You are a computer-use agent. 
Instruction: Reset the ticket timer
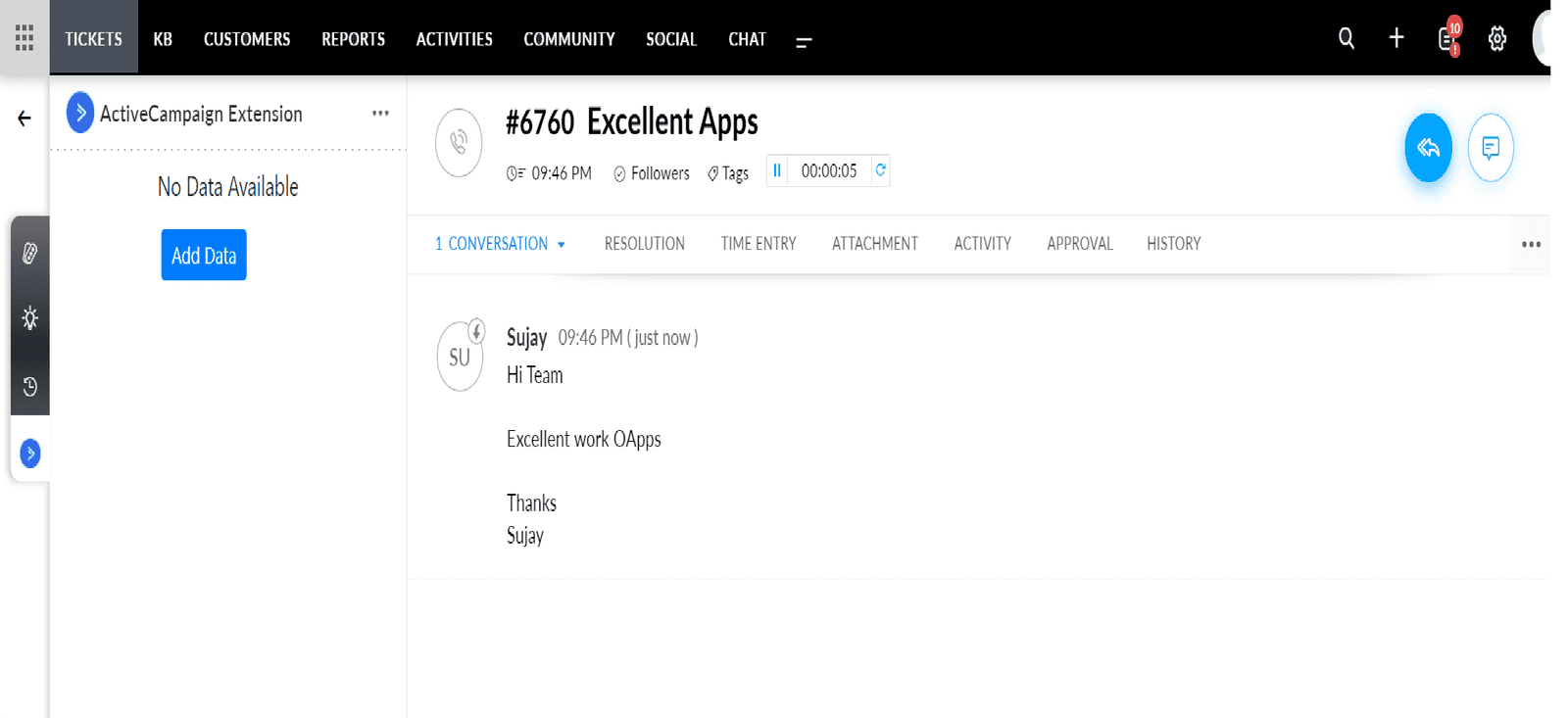pyautogui.click(x=880, y=170)
